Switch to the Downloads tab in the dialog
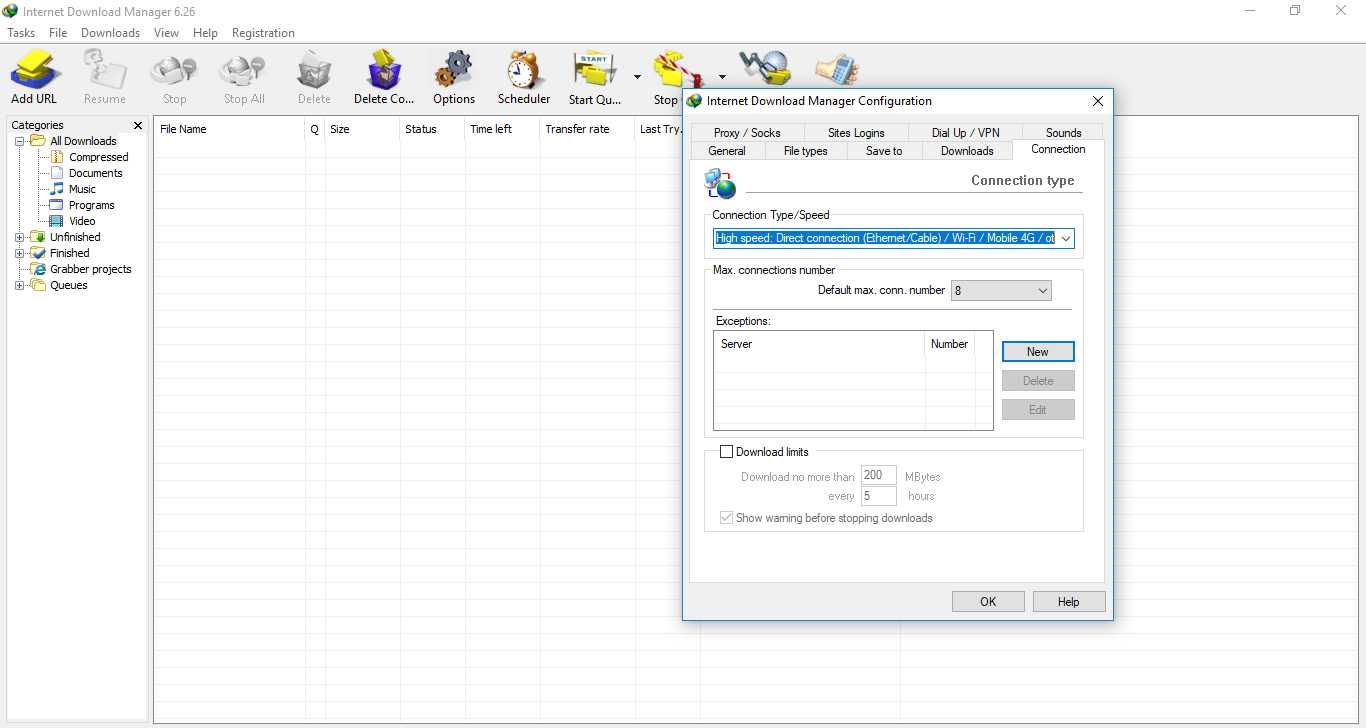 click(967, 151)
